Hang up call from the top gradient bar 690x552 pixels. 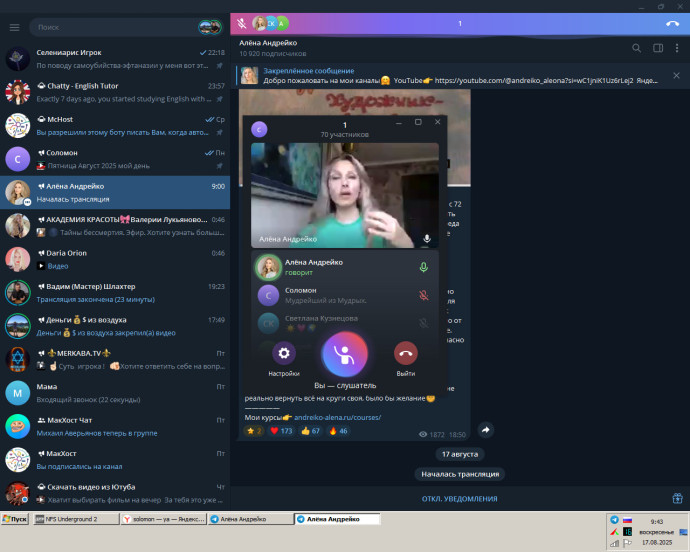click(672, 23)
